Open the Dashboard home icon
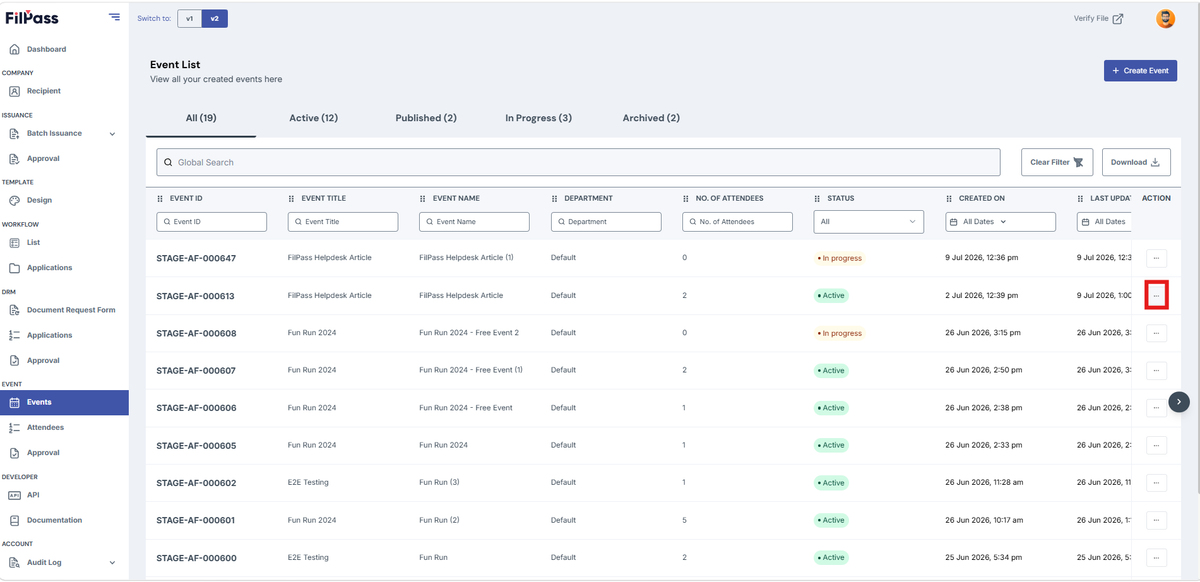 [x=14, y=49]
